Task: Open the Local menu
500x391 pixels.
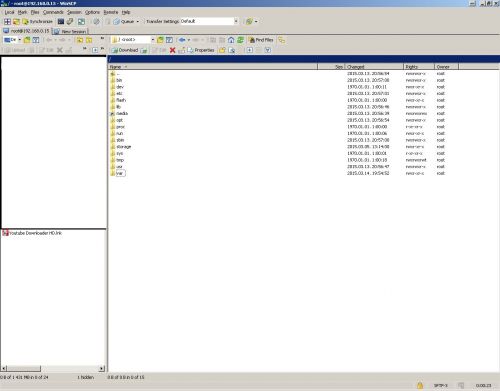Action: [9, 12]
